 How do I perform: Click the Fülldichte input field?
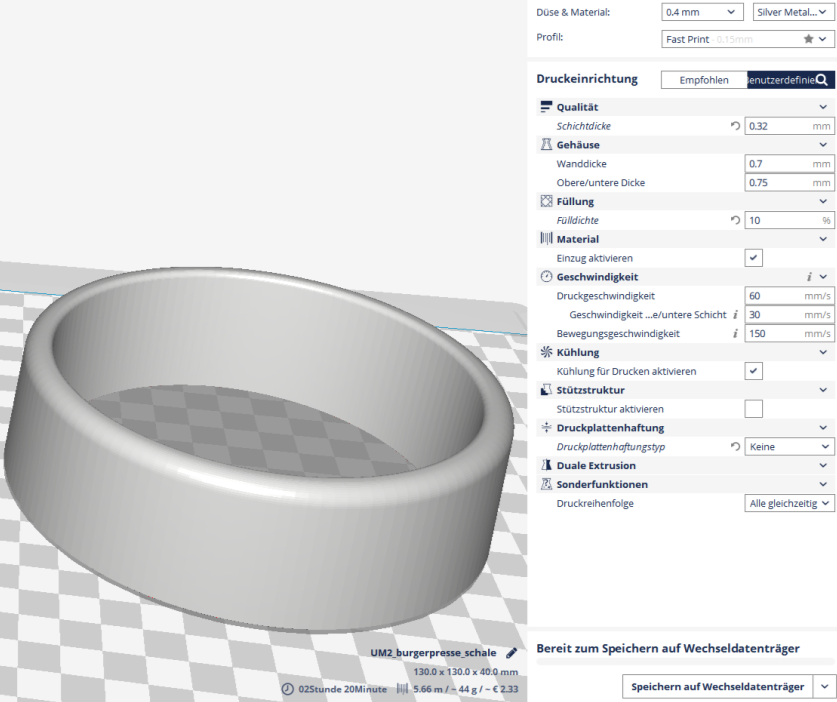coord(789,220)
